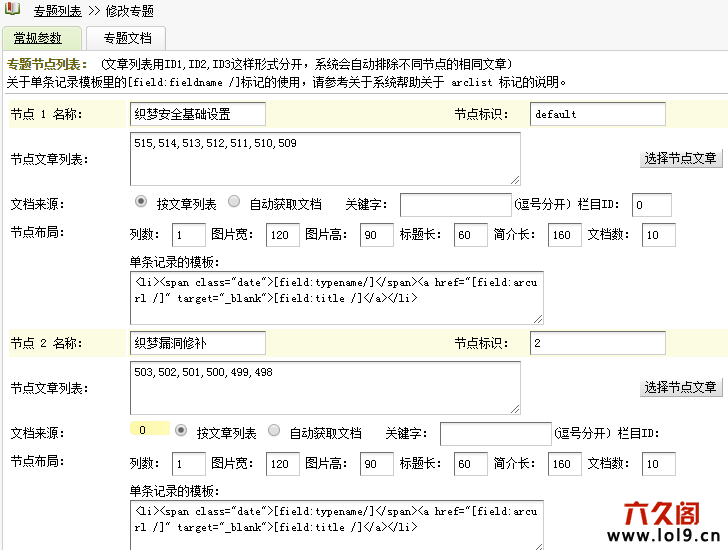Viewport: 728px width, 550px height.
Task: Select 自动获取文档 radio for node 1
Action: [234, 202]
